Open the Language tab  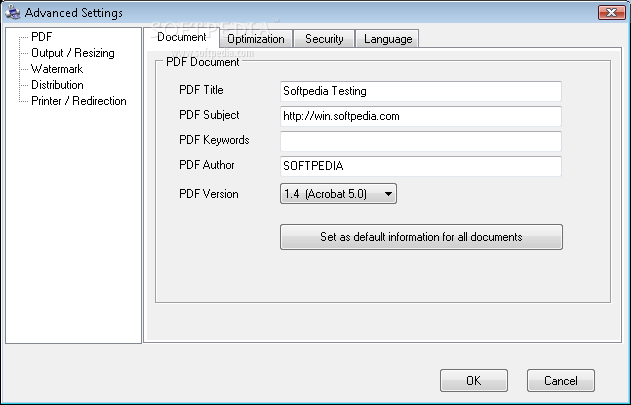tap(388, 39)
